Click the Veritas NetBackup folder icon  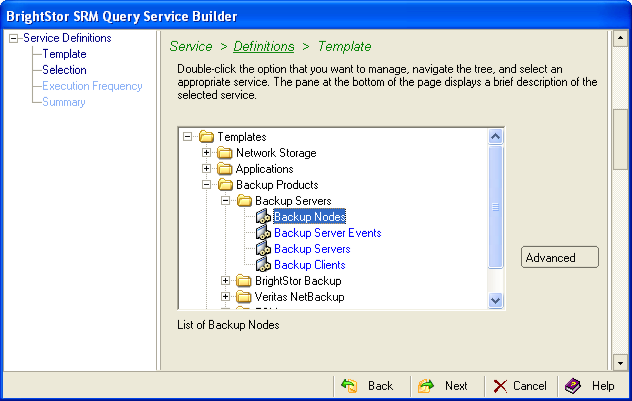(x=243, y=297)
